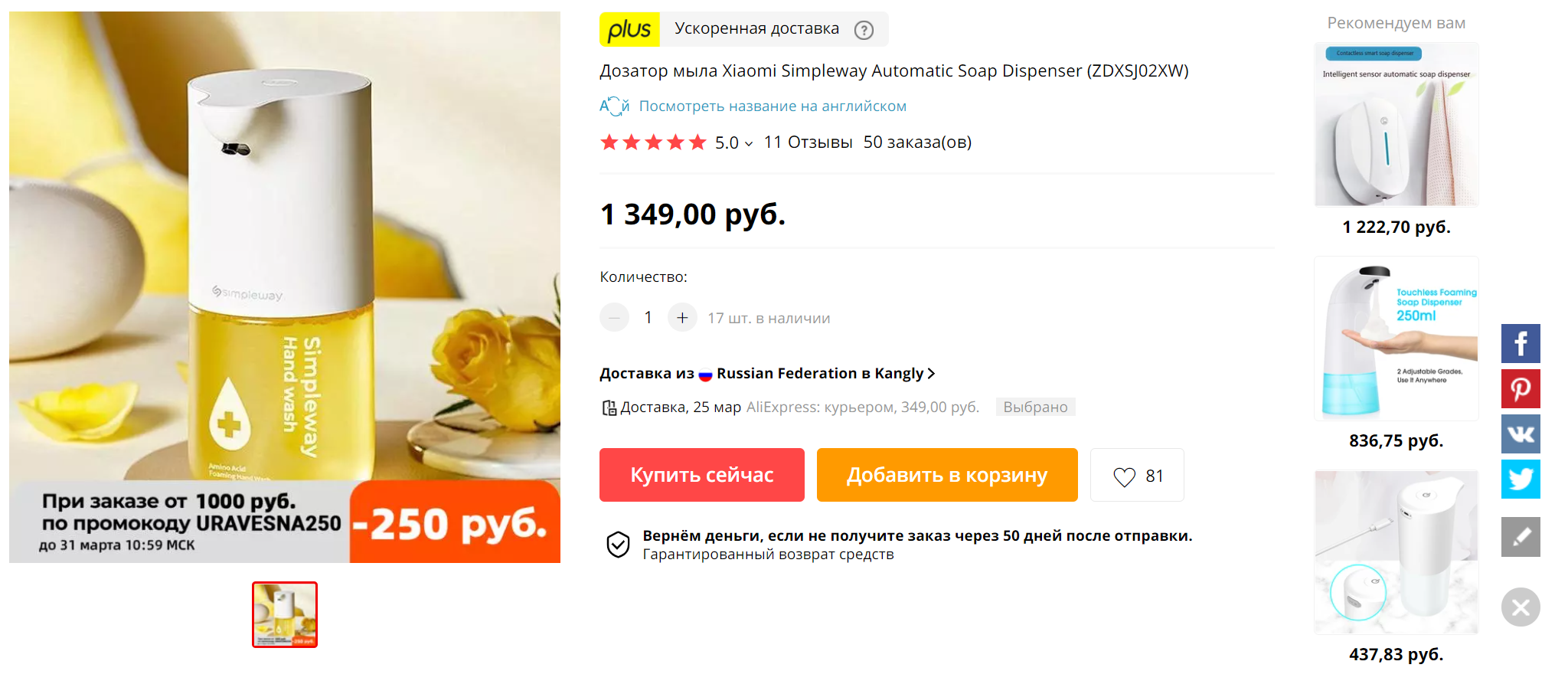Screen dimensions: 1568x684
Task: Open the 11 Отзывы reviews
Action: click(808, 142)
